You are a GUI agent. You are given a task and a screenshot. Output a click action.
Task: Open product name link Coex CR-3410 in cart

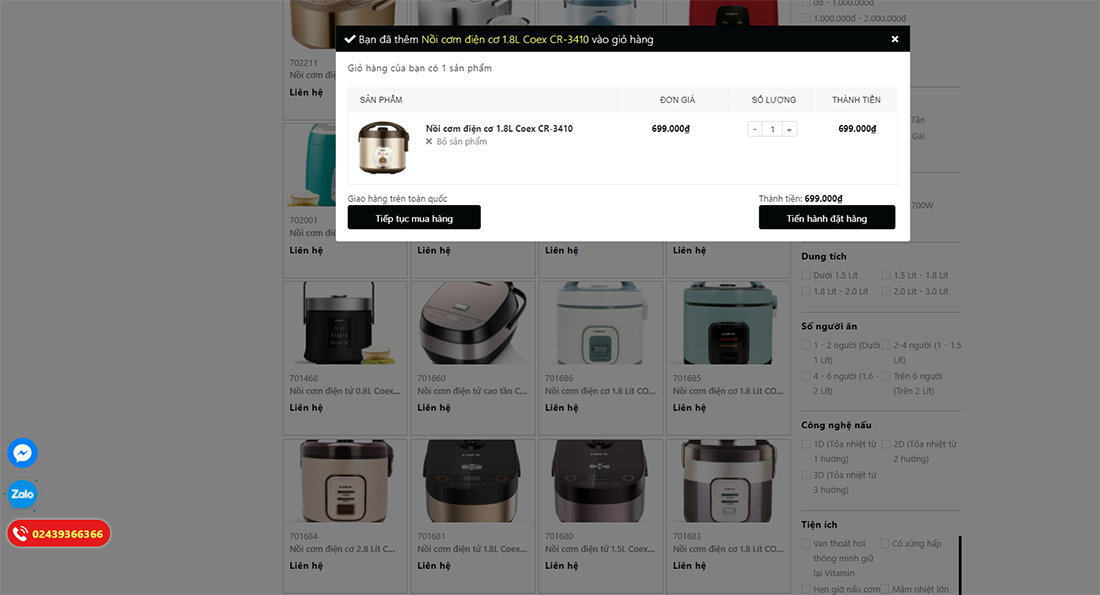point(499,128)
